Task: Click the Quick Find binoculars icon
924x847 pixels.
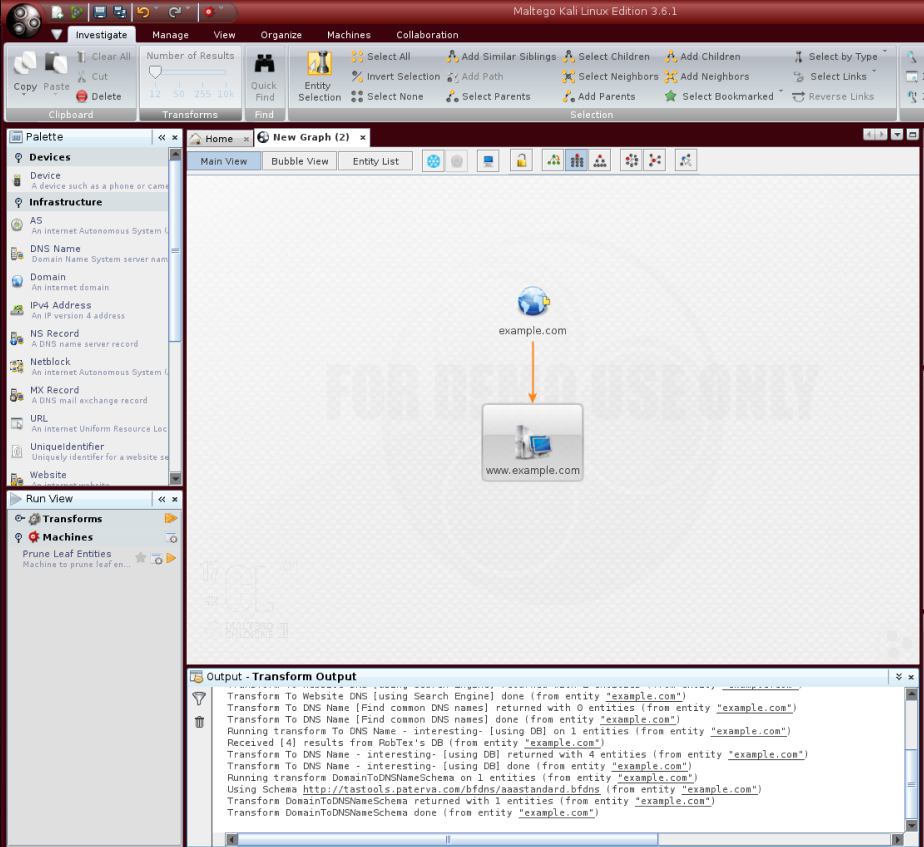Action: [264, 65]
